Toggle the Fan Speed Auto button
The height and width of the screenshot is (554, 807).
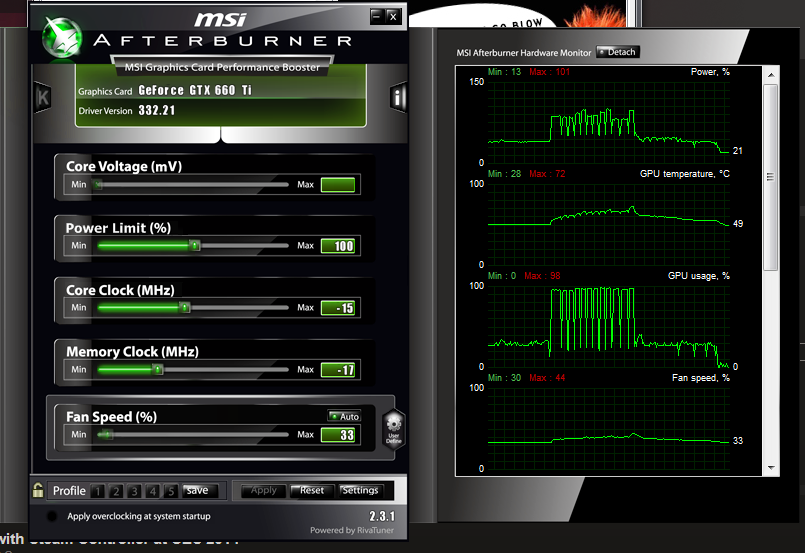click(344, 416)
